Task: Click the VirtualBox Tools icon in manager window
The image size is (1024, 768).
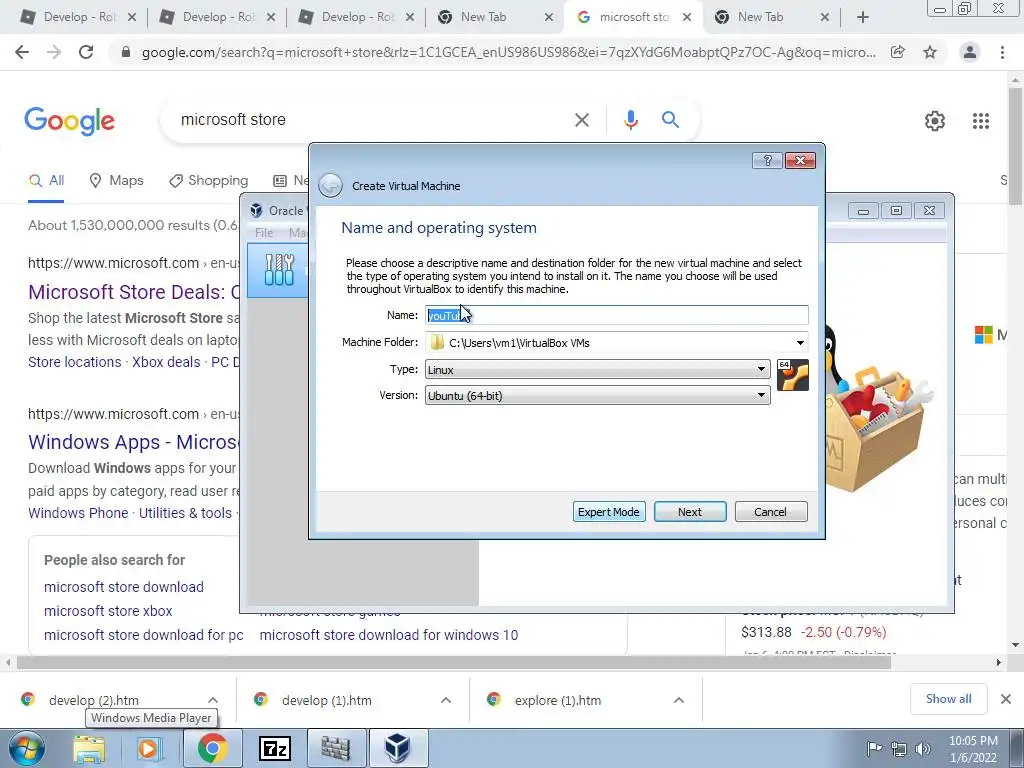Action: click(280, 270)
